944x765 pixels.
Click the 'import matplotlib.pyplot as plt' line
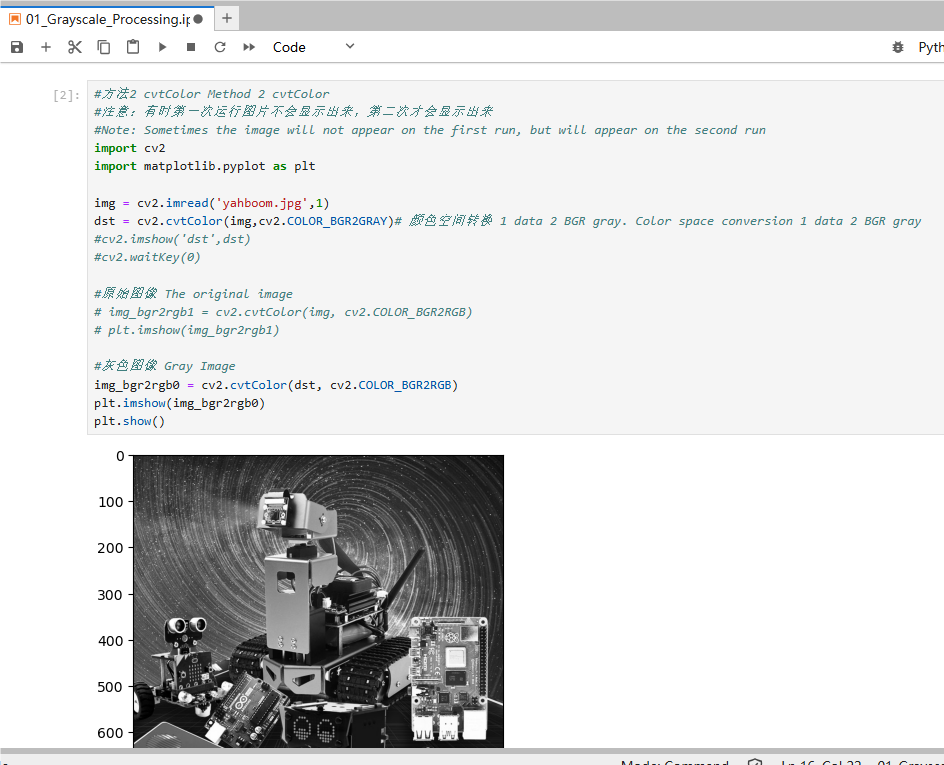(205, 166)
